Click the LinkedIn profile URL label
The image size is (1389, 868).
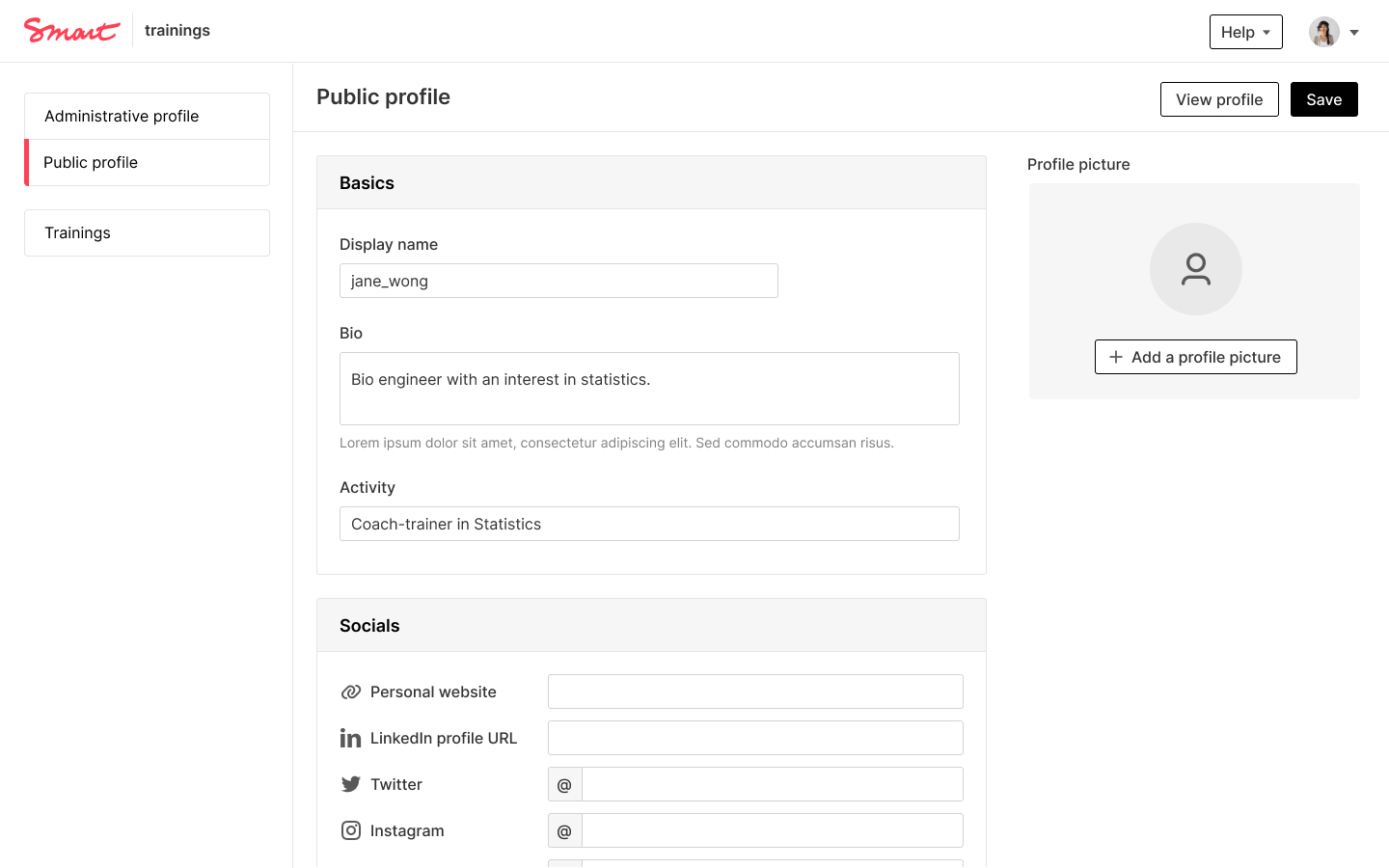(444, 738)
